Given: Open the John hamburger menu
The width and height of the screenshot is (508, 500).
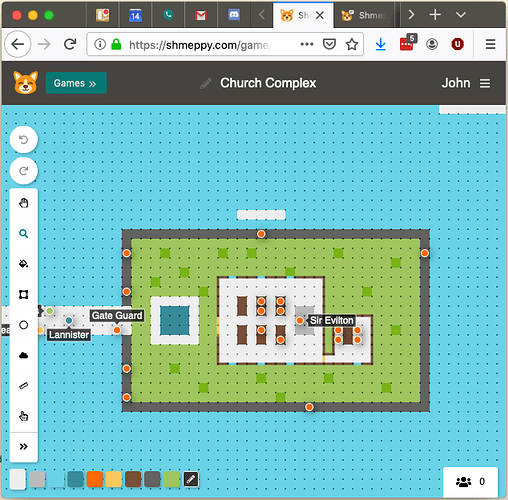Looking at the screenshot, I should pyautogui.click(x=485, y=83).
